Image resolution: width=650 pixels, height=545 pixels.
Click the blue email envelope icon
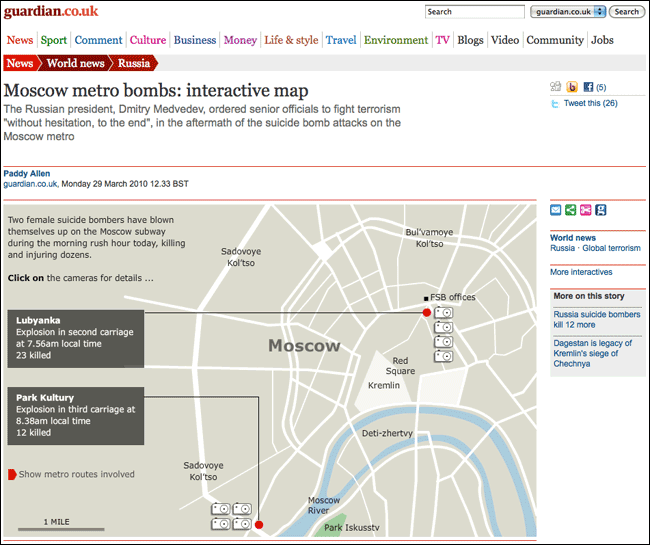[x=555, y=210]
